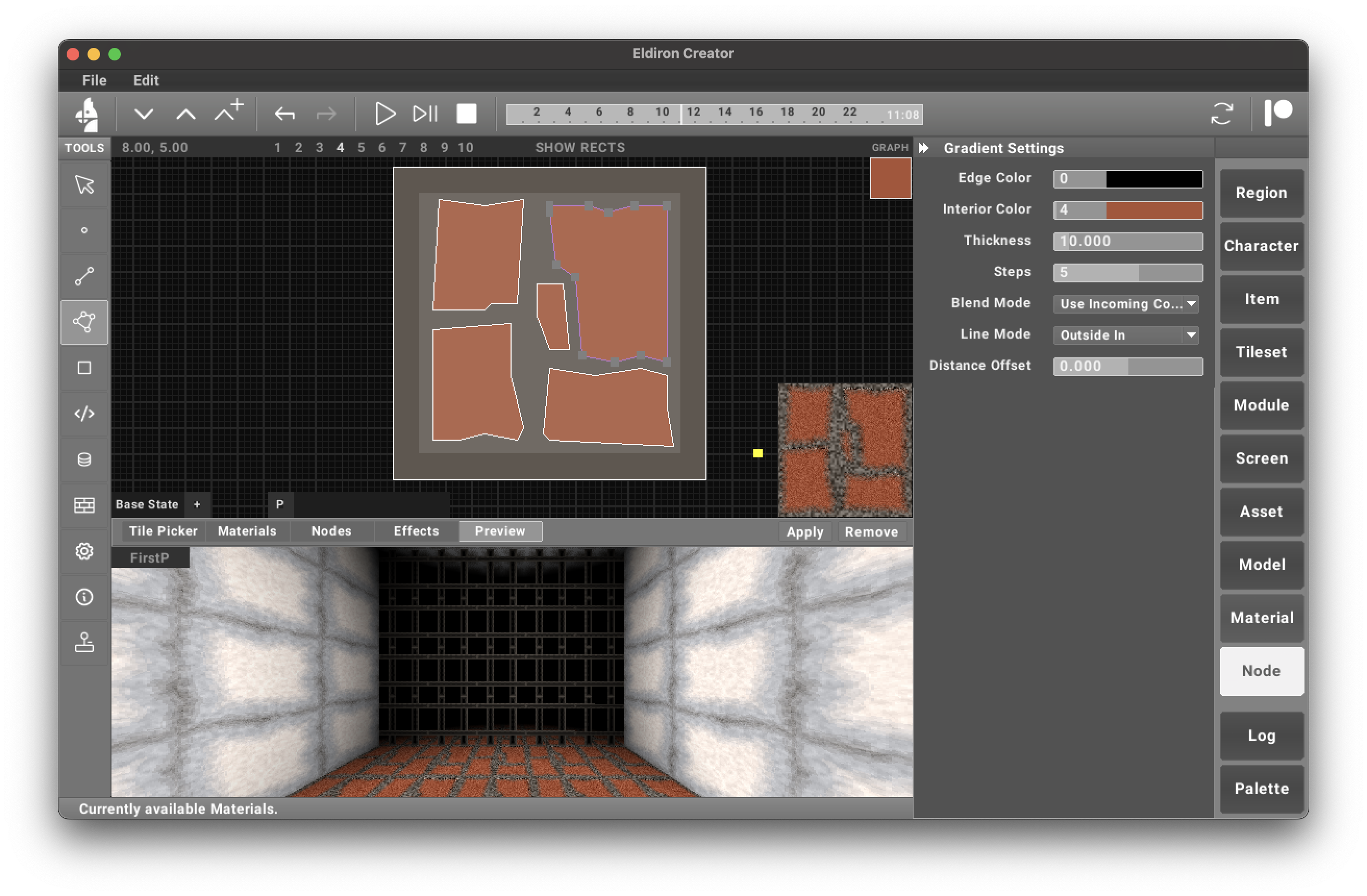This screenshot has width=1367, height=896.
Task: Add a state with the plus button
Action: click(x=197, y=505)
